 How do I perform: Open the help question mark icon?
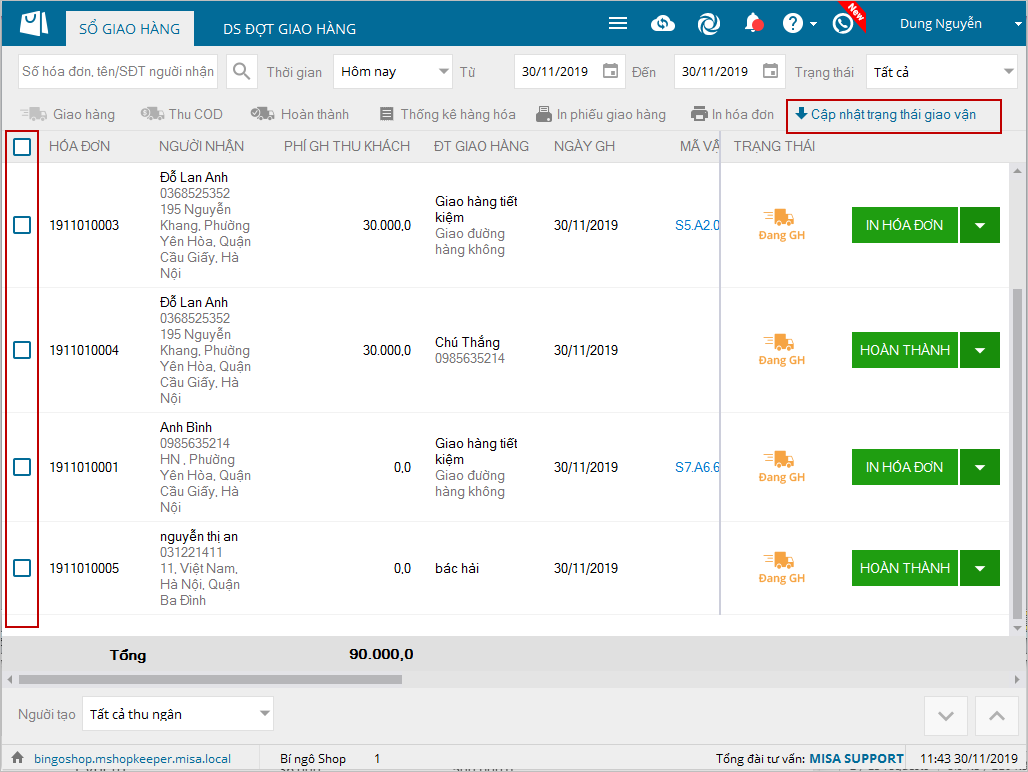[793, 24]
